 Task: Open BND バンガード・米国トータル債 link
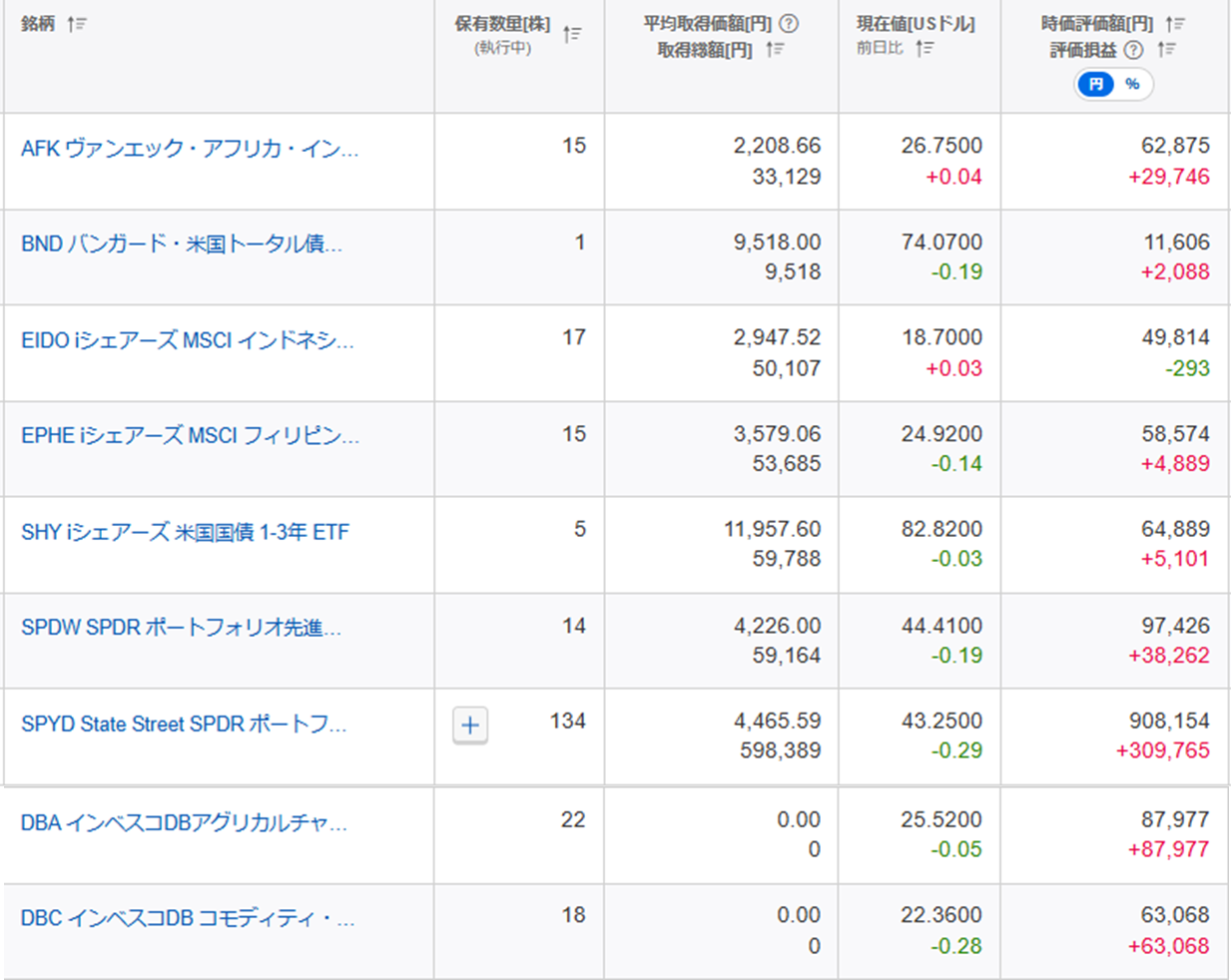click(182, 245)
